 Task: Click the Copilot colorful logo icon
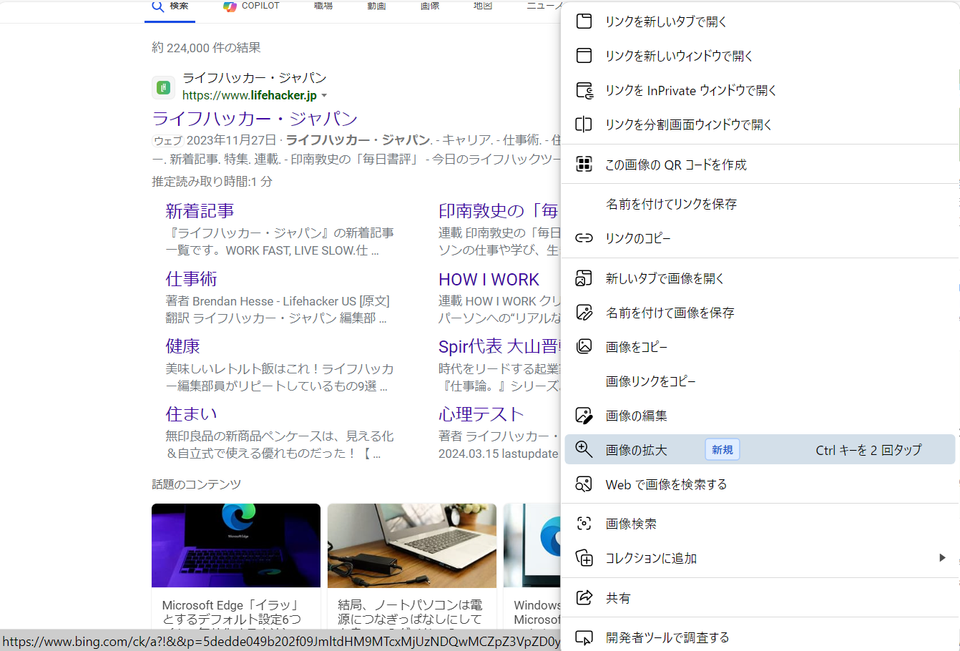230,6
